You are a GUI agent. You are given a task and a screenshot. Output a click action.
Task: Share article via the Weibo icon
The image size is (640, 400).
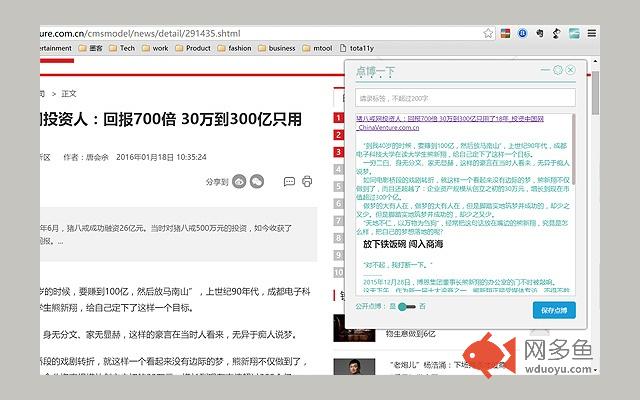pos(239,181)
